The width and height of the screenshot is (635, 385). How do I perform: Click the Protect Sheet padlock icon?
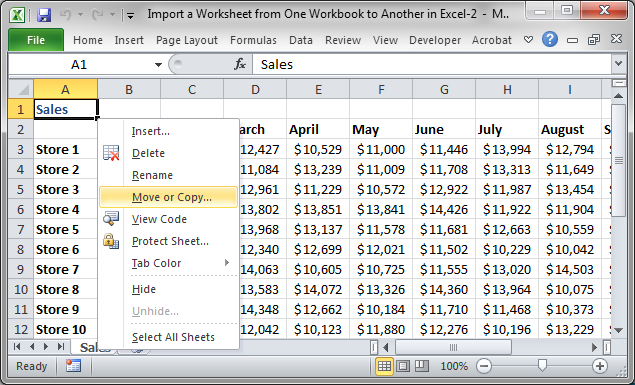(x=111, y=241)
